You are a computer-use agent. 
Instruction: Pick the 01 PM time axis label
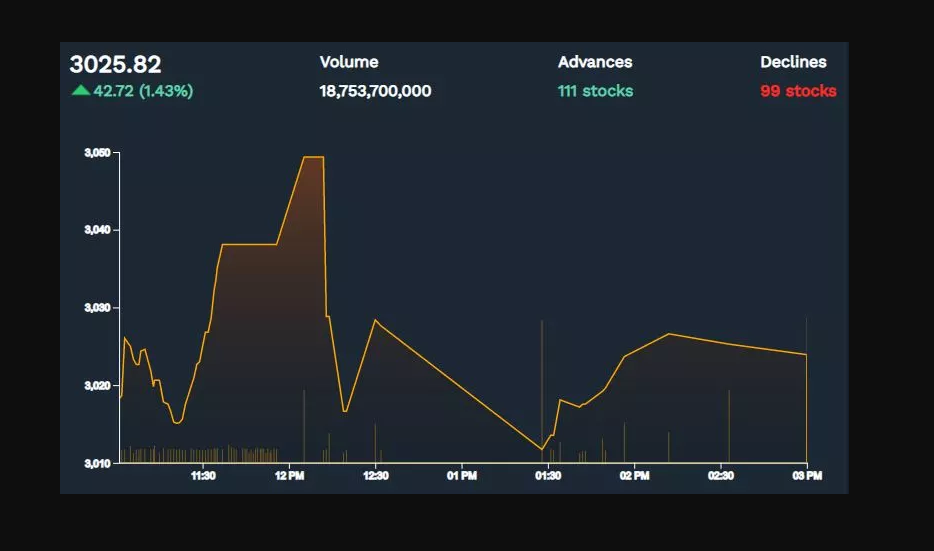coord(461,476)
